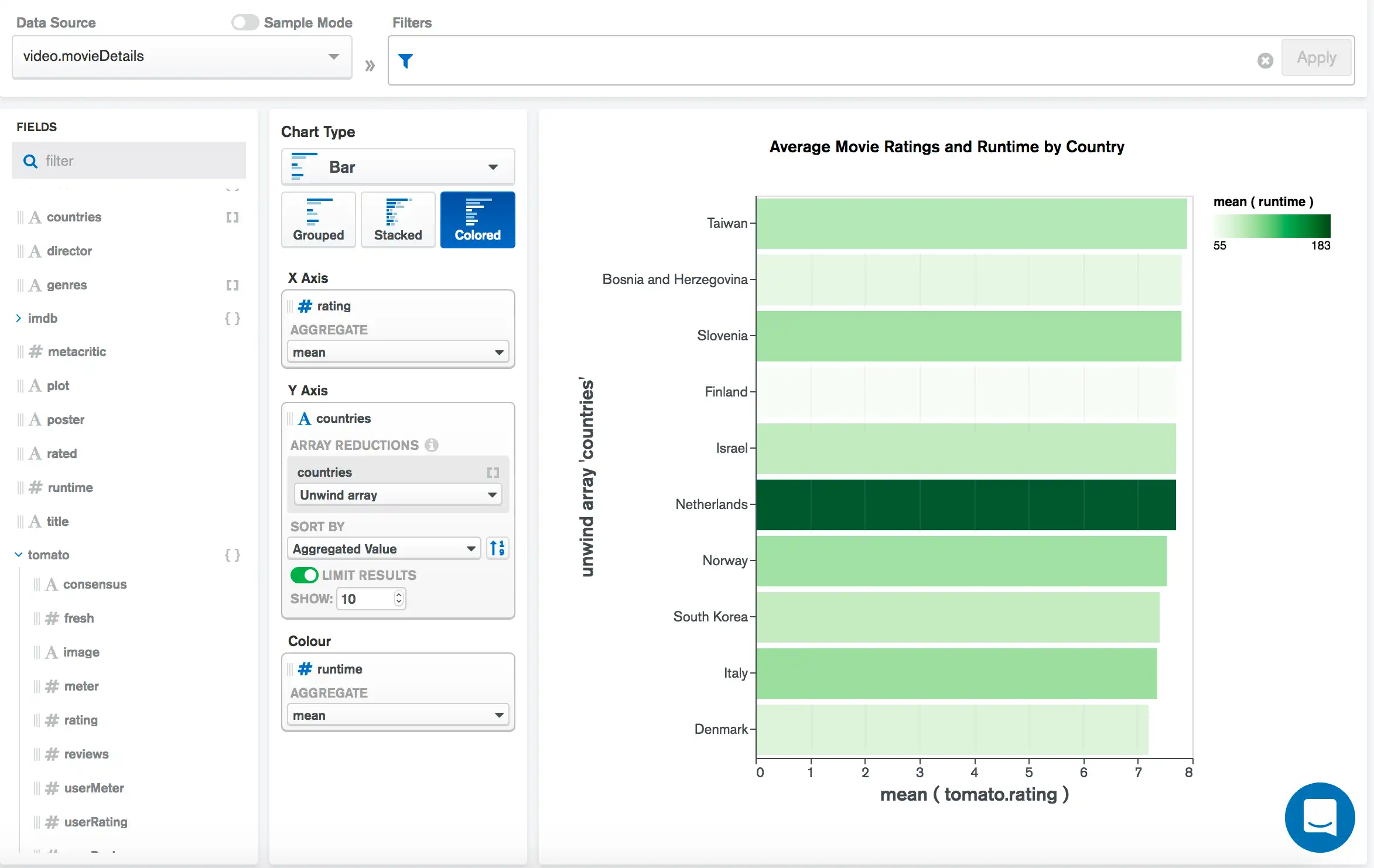Toggle the Sample Mode switch
Image resolution: width=1374 pixels, height=868 pixels.
244,22
